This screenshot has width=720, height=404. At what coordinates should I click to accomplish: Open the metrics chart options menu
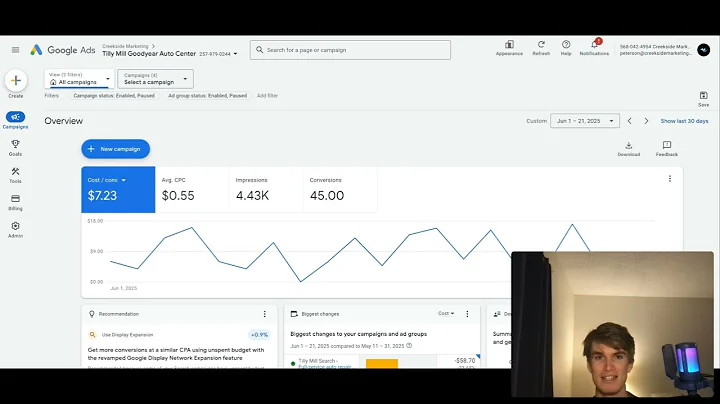[x=669, y=179]
